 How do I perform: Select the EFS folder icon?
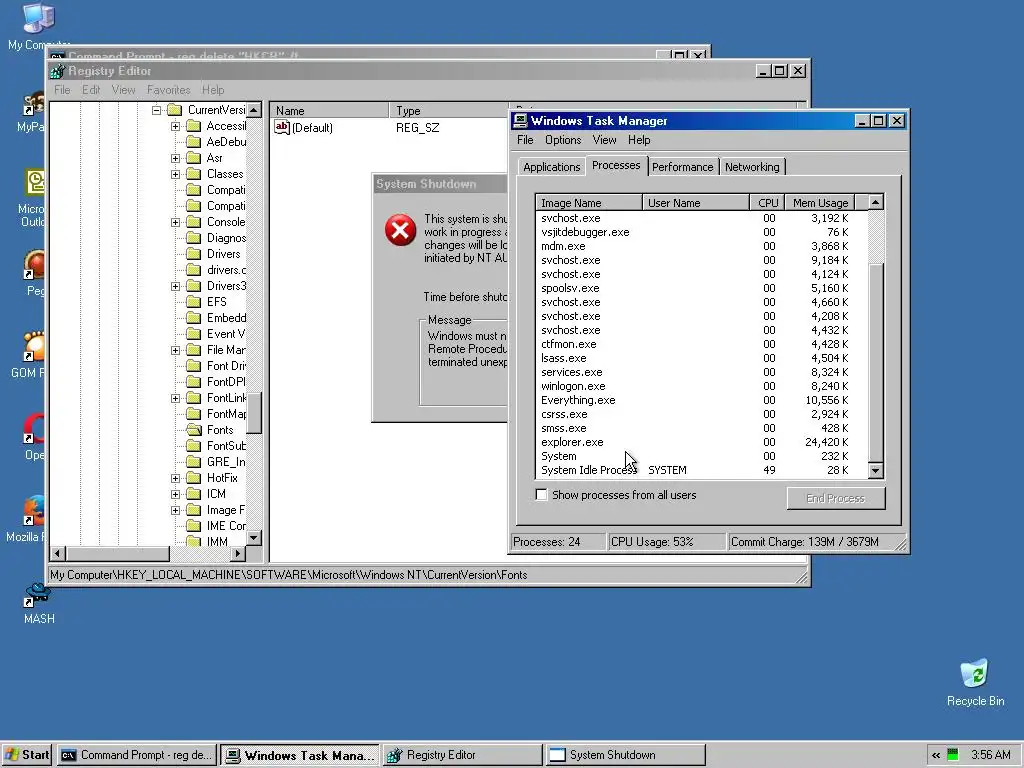pyautogui.click(x=193, y=302)
